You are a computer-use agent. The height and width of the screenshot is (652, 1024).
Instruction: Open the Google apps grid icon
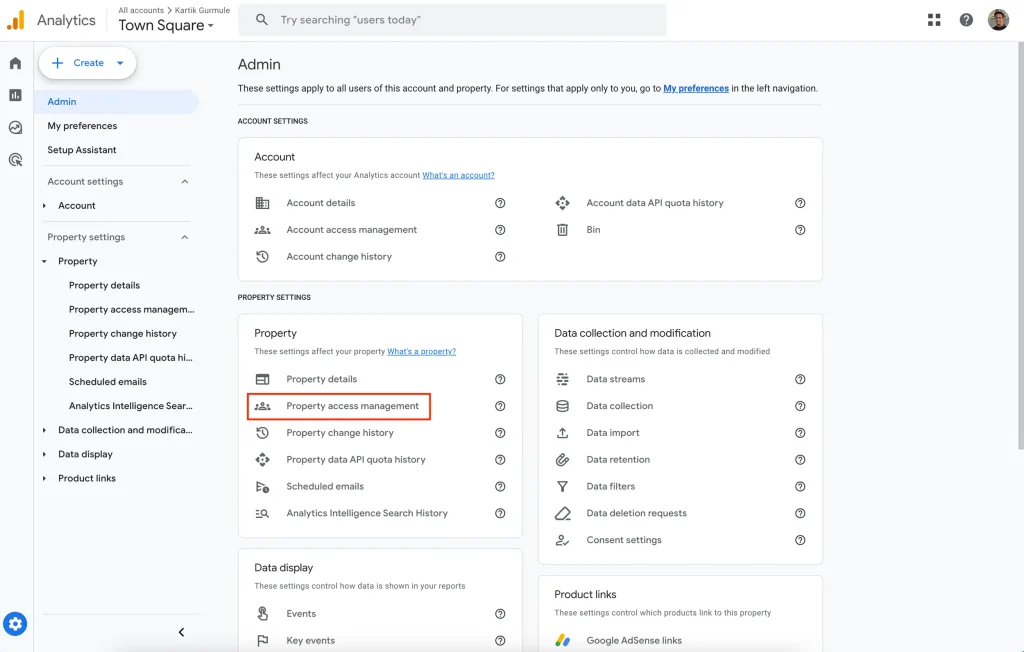click(934, 20)
